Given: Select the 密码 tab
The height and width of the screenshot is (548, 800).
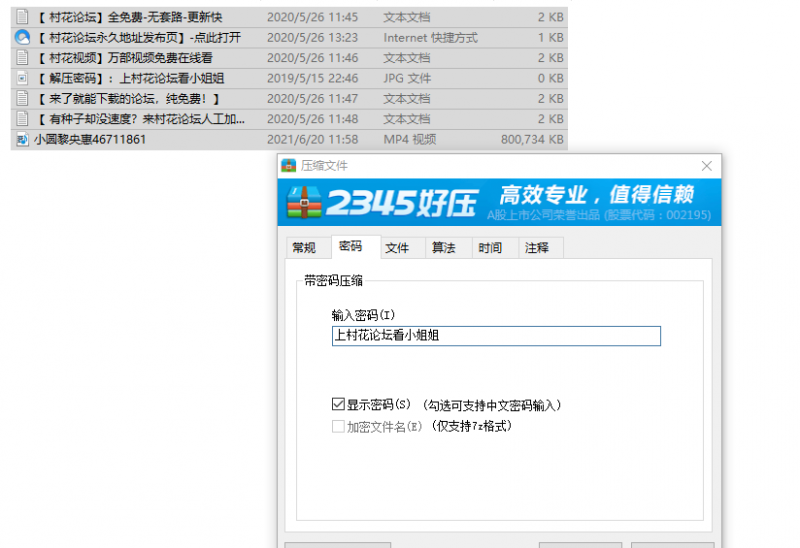Looking at the screenshot, I should [x=351, y=247].
